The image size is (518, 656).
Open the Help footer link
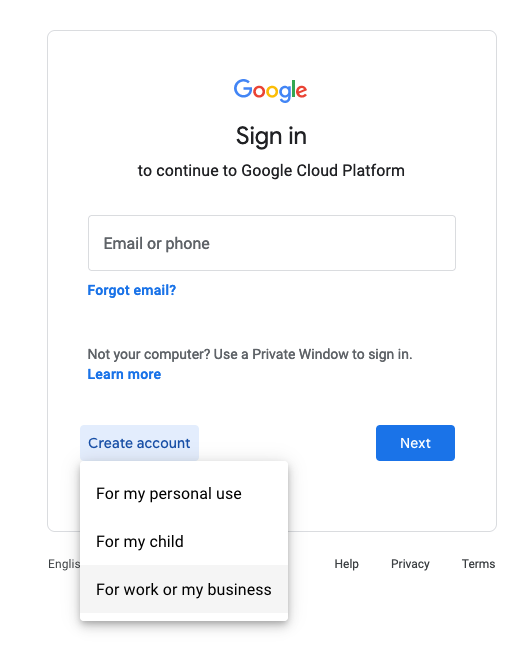pos(346,564)
